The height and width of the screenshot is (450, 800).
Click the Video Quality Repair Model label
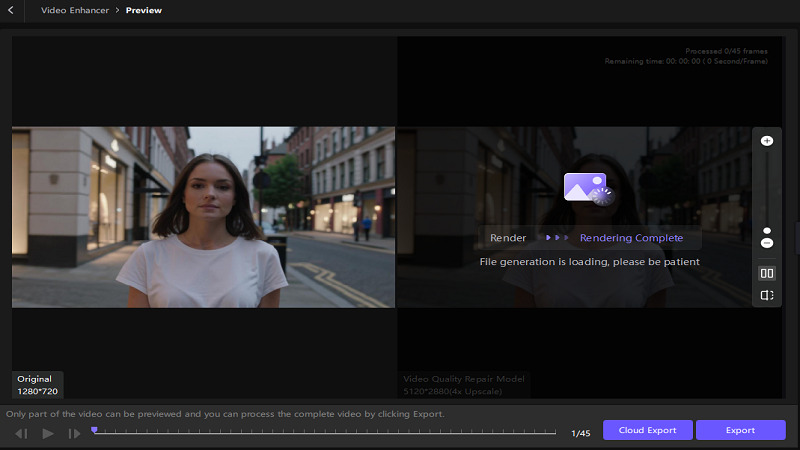(x=464, y=379)
